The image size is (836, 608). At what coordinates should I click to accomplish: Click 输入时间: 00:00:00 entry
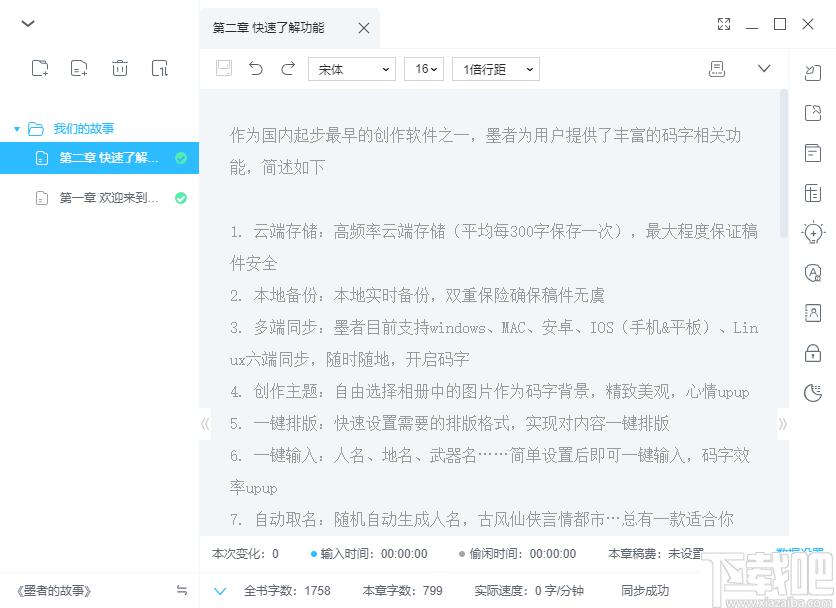pyautogui.click(x=369, y=554)
